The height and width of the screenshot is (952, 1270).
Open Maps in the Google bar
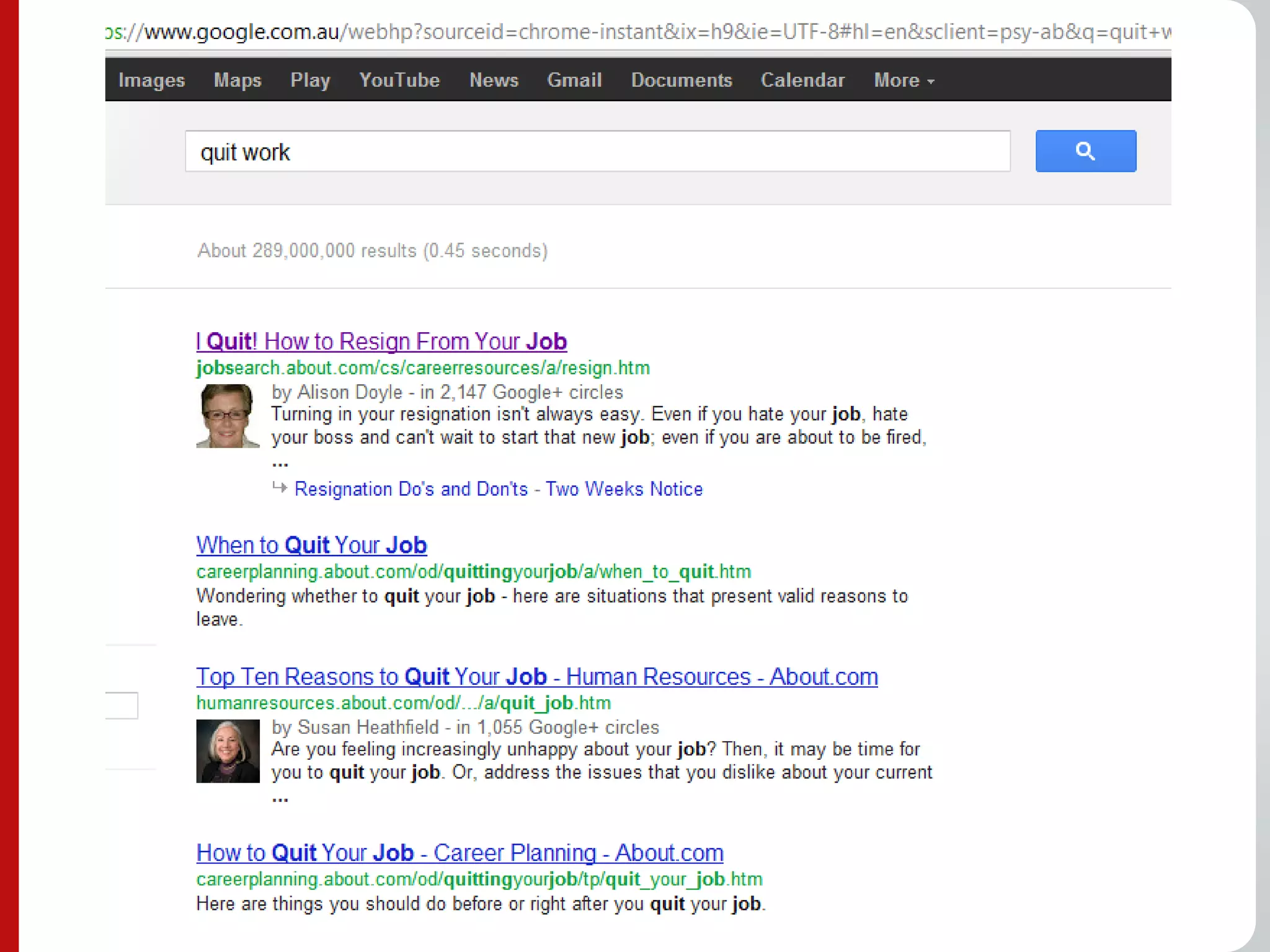point(238,81)
